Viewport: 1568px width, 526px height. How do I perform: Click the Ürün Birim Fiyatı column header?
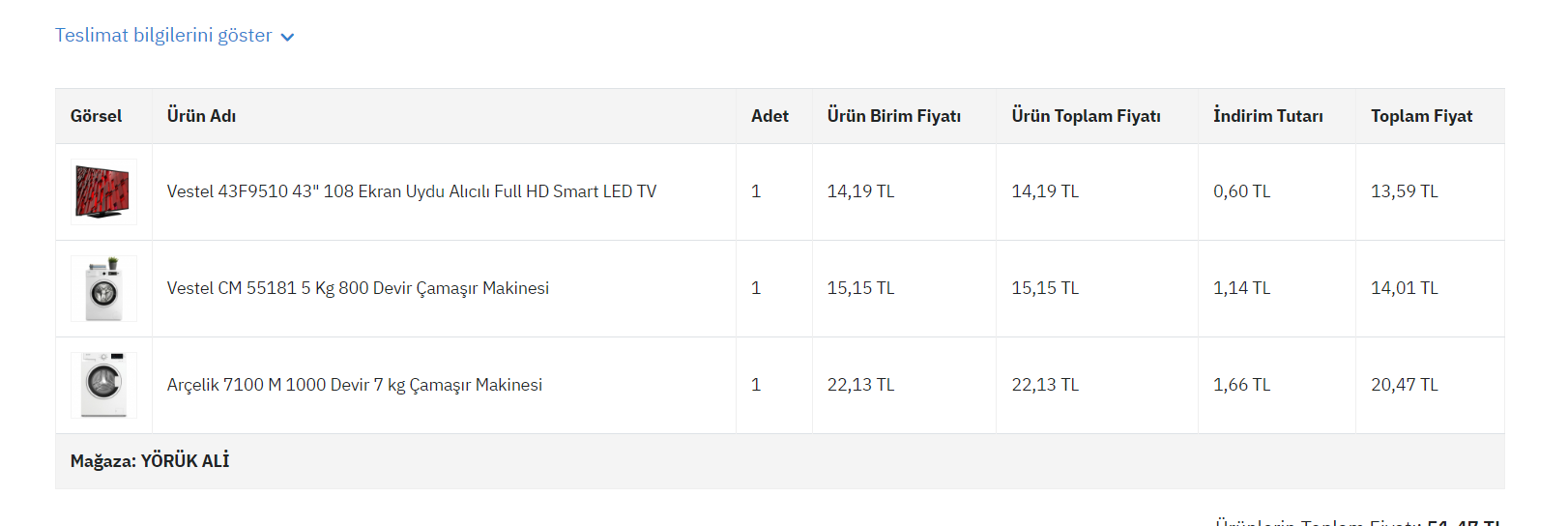click(893, 116)
